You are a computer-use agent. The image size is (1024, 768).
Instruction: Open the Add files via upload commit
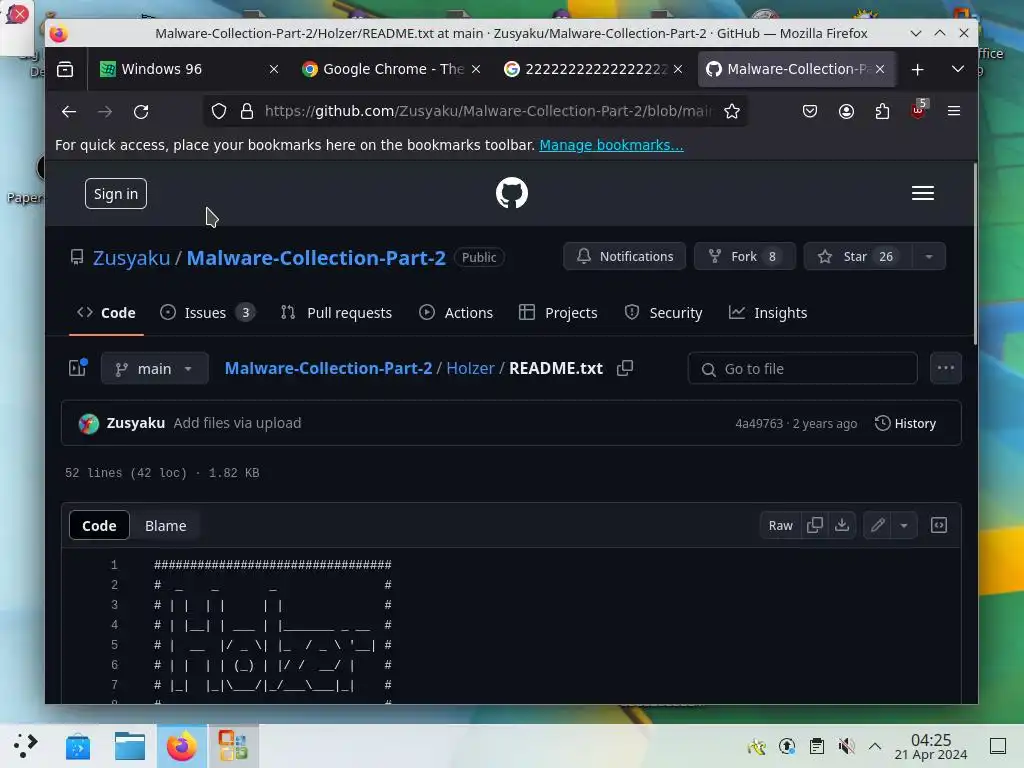click(x=237, y=423)
